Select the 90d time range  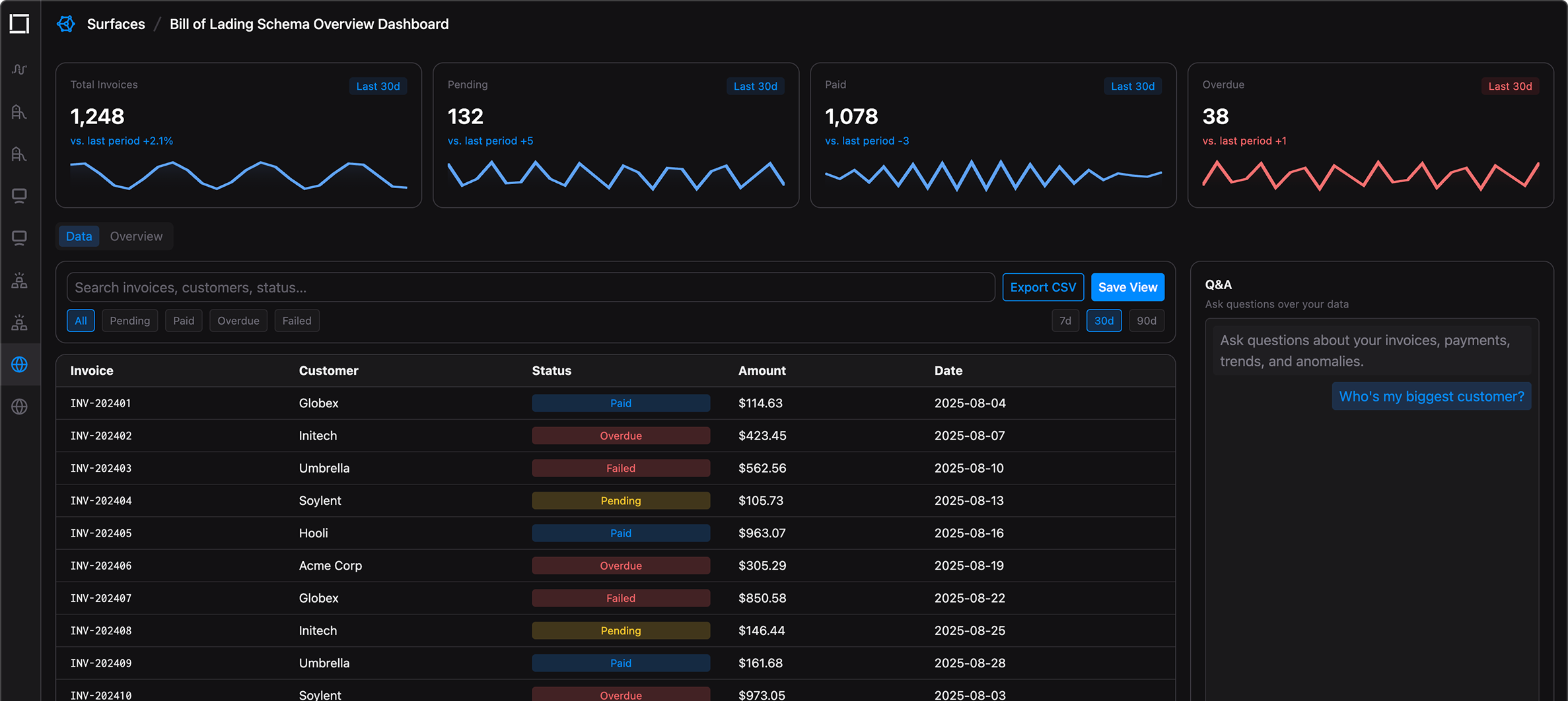(1146, 321)
